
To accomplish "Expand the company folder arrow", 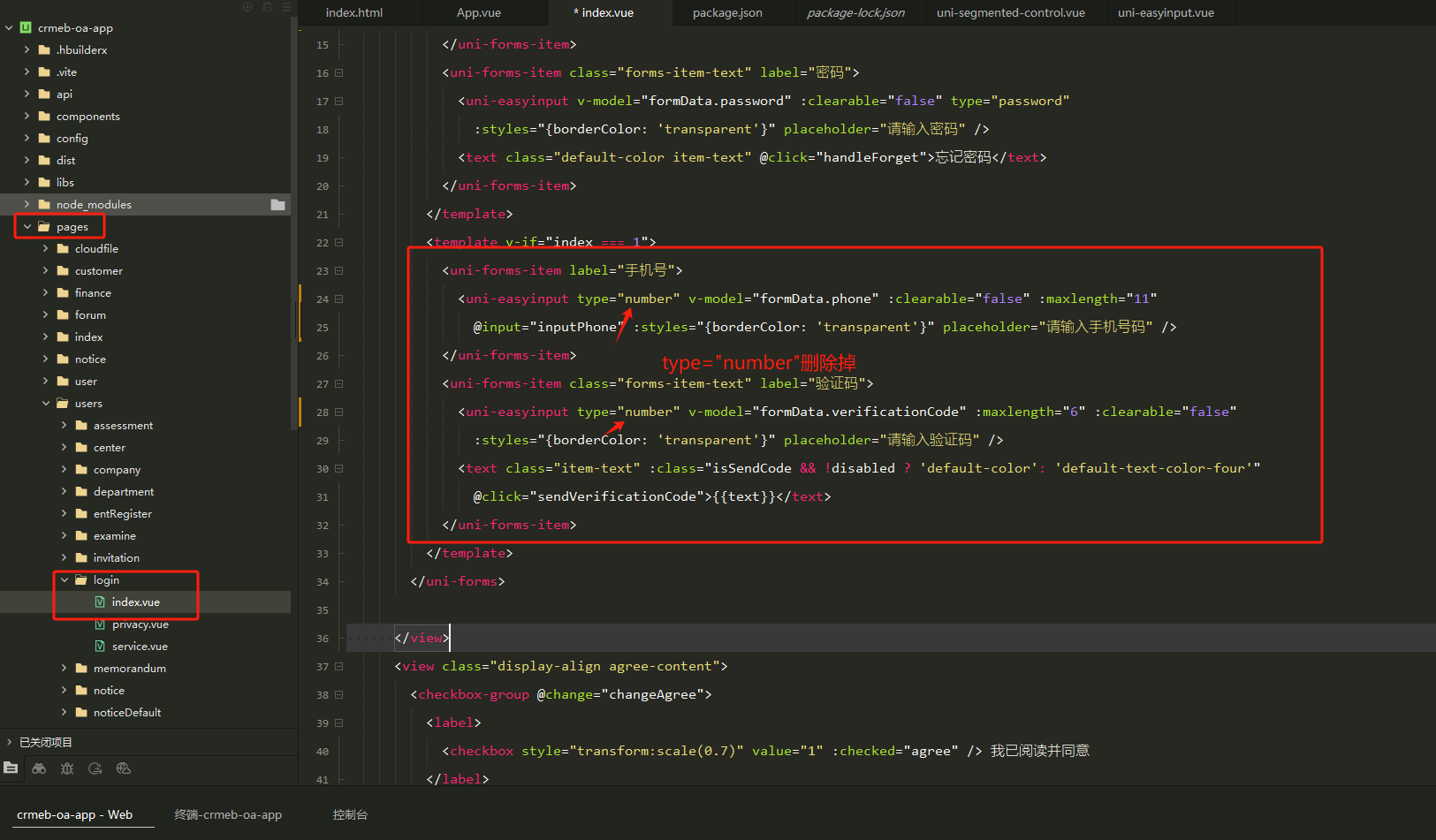I will (x=64, y=469).
